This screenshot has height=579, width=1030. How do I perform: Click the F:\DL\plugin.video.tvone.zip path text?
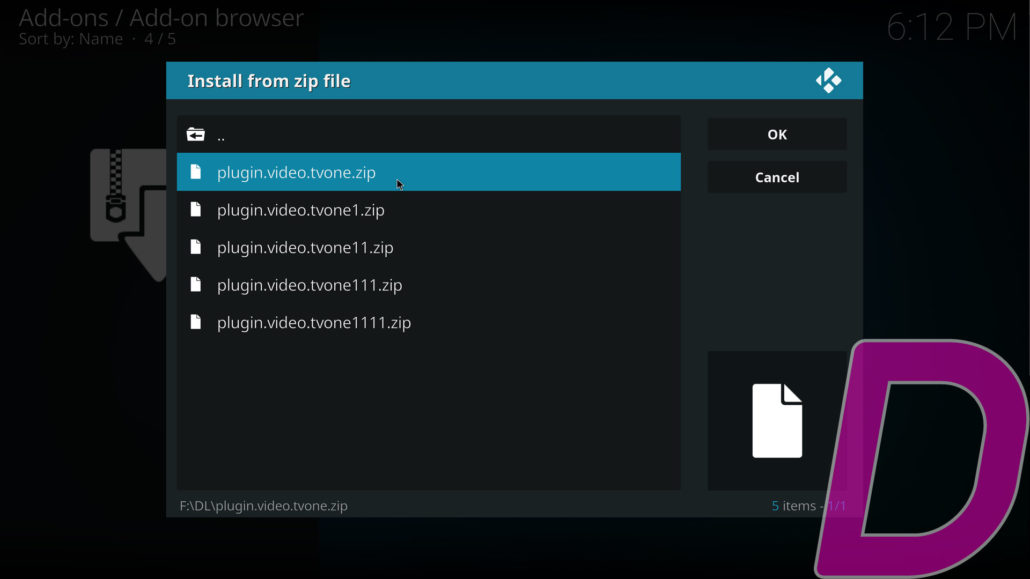[263, 505]
